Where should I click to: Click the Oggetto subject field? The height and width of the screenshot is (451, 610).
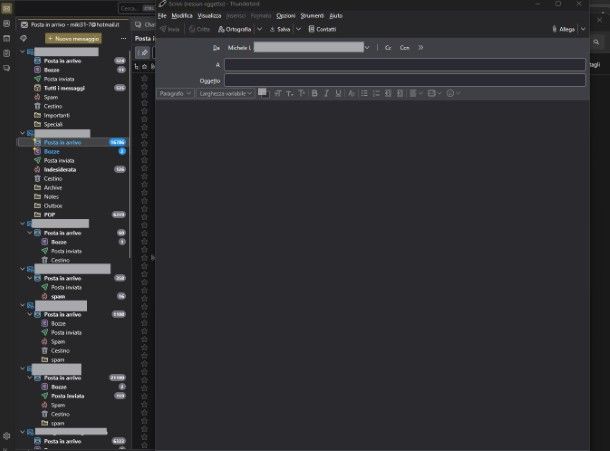click(404, 80)
